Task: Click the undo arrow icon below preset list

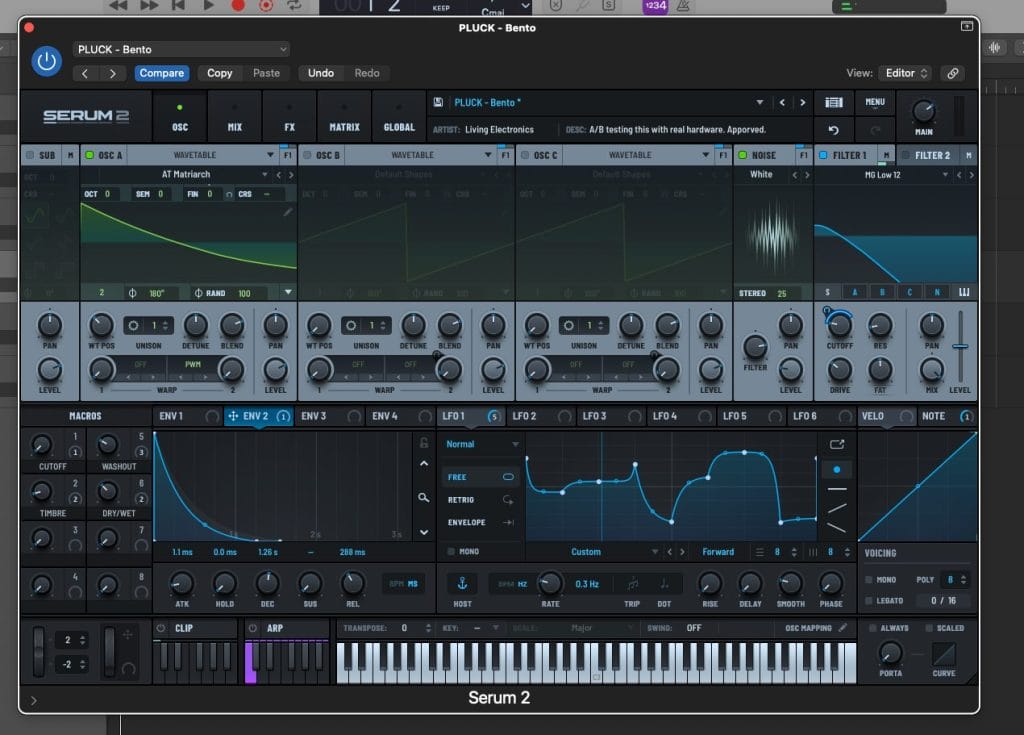Action: tap(833, 130)
